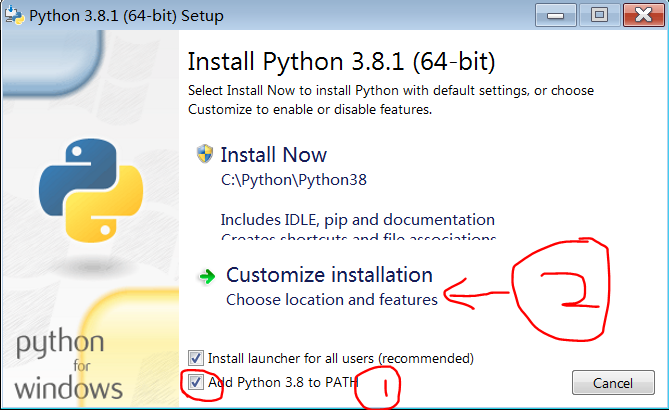Click the green arrow next to Customize installation
Screen dimensions: 669x410
(x=207, y=276)
